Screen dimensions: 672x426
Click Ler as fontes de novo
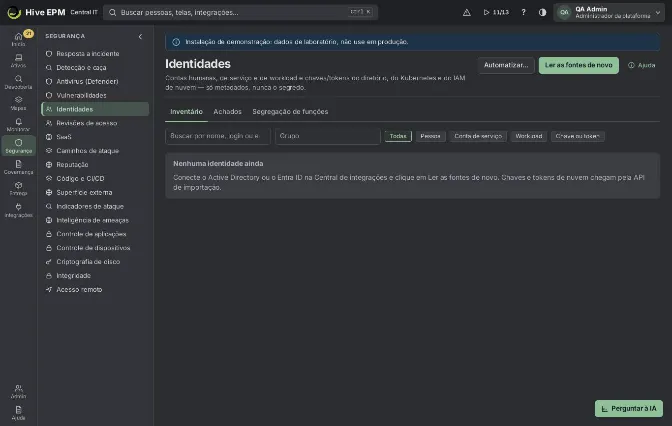(x=579, y=65)
